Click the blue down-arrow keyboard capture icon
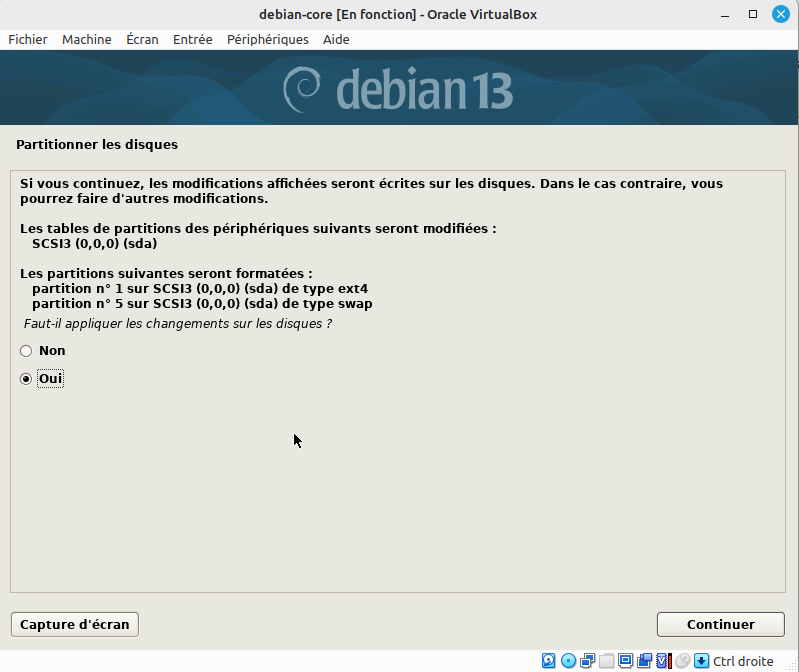Viewport: 799px width, 672px height. 701,661
